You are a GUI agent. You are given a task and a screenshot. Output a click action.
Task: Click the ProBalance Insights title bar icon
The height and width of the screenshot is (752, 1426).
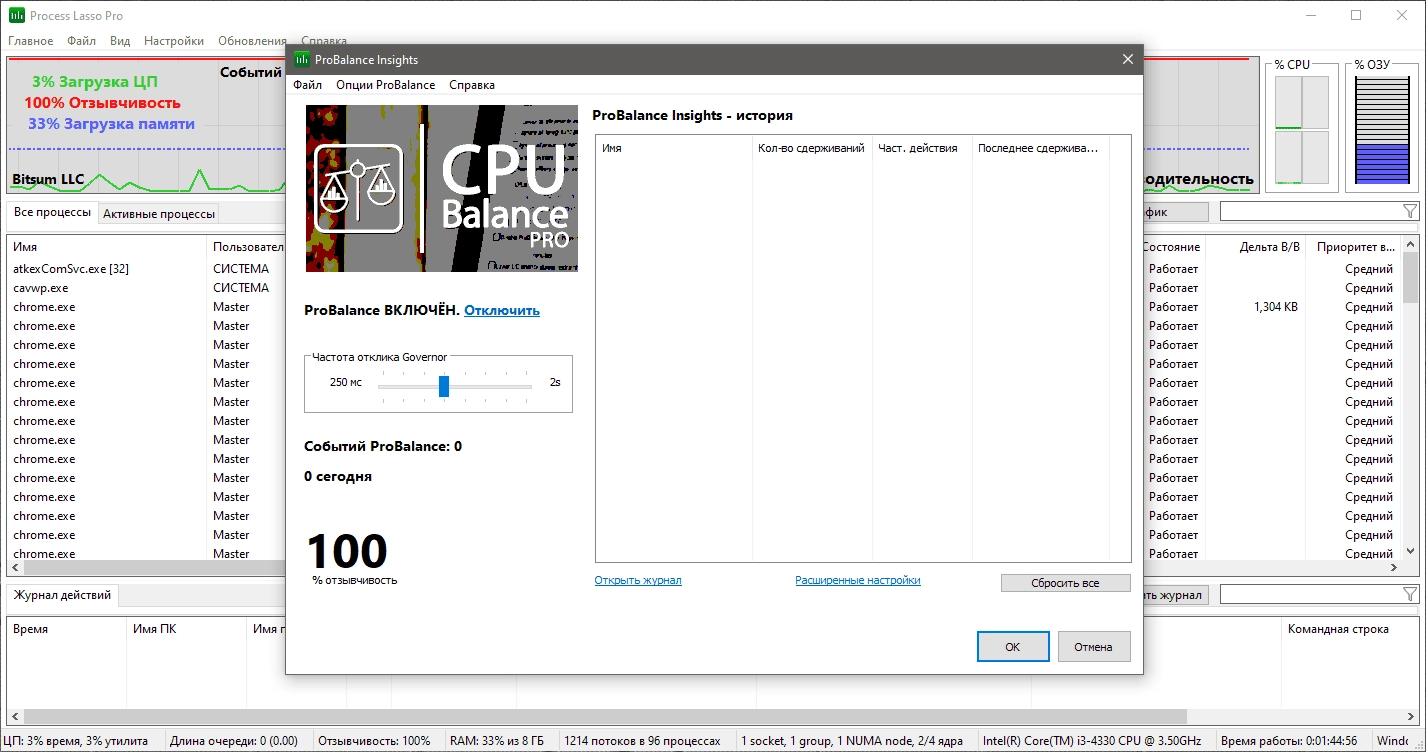pyautogui.click(x=301, y=59)
